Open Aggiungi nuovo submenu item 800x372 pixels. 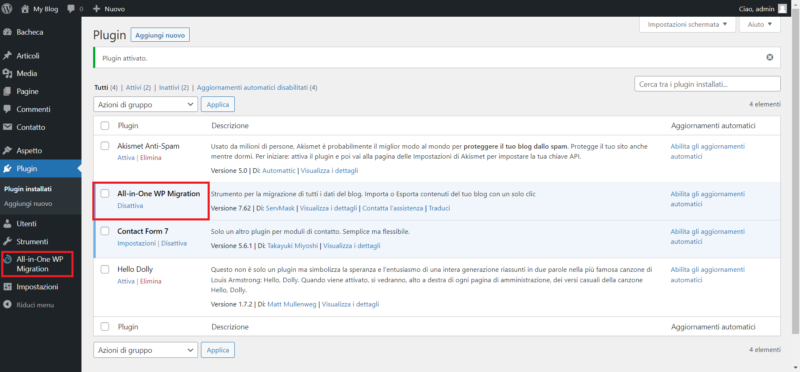click(x=28, y=204)
